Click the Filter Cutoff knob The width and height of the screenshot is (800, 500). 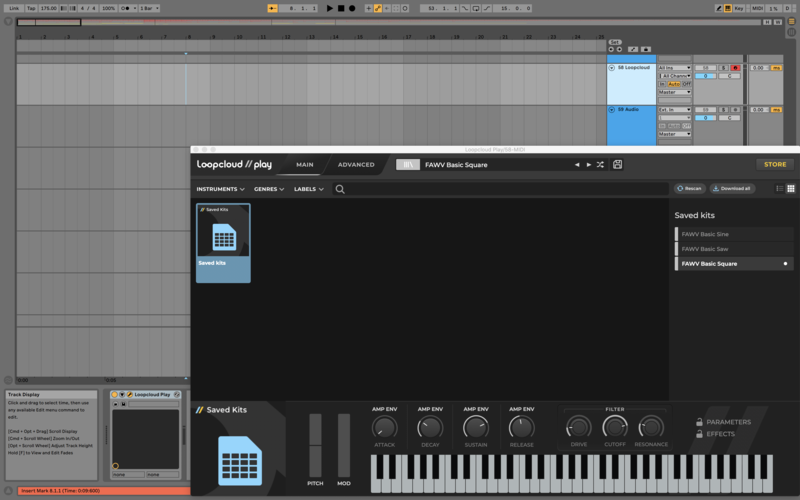(x=615, y=429)
